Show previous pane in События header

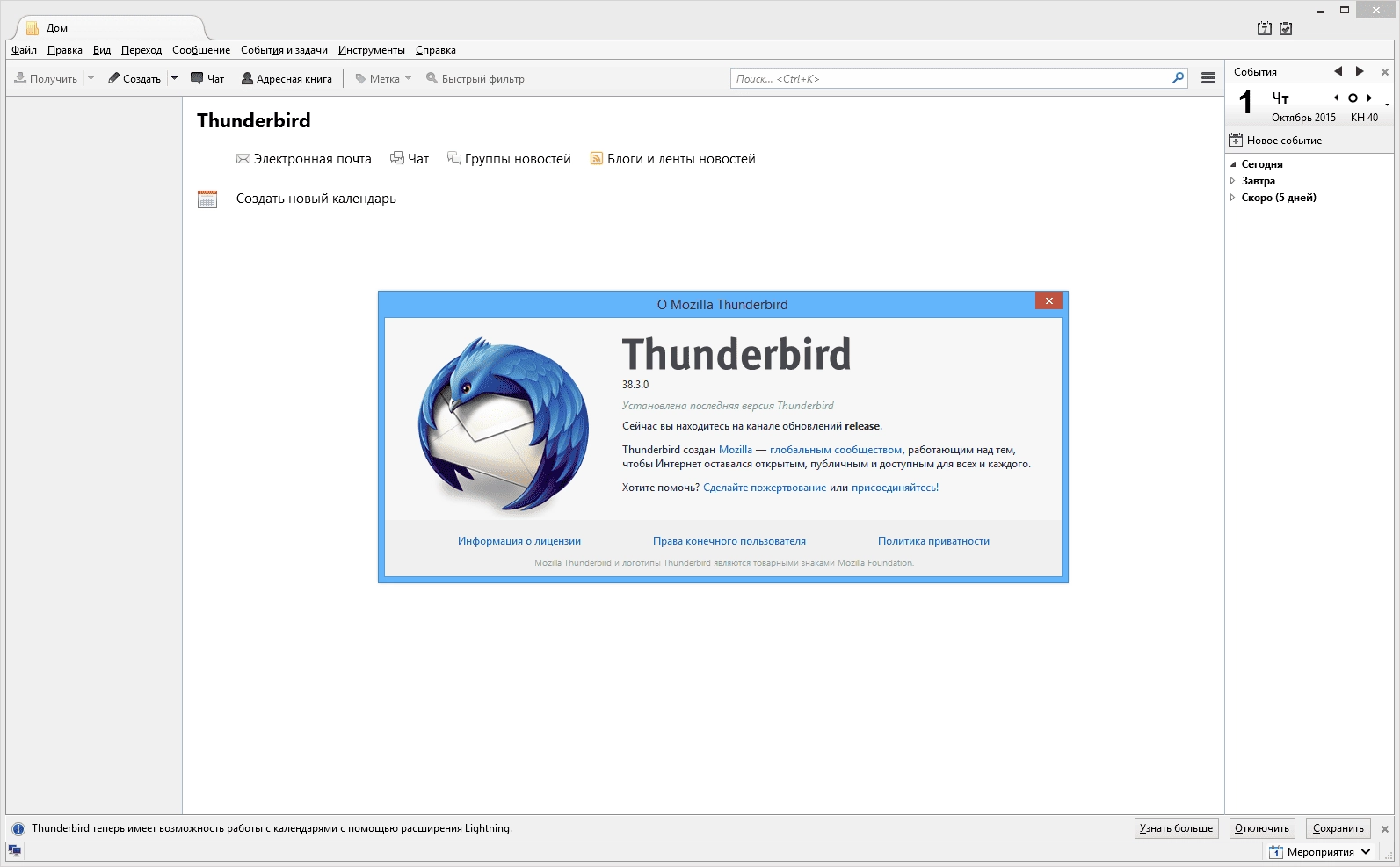point(1338,71)
